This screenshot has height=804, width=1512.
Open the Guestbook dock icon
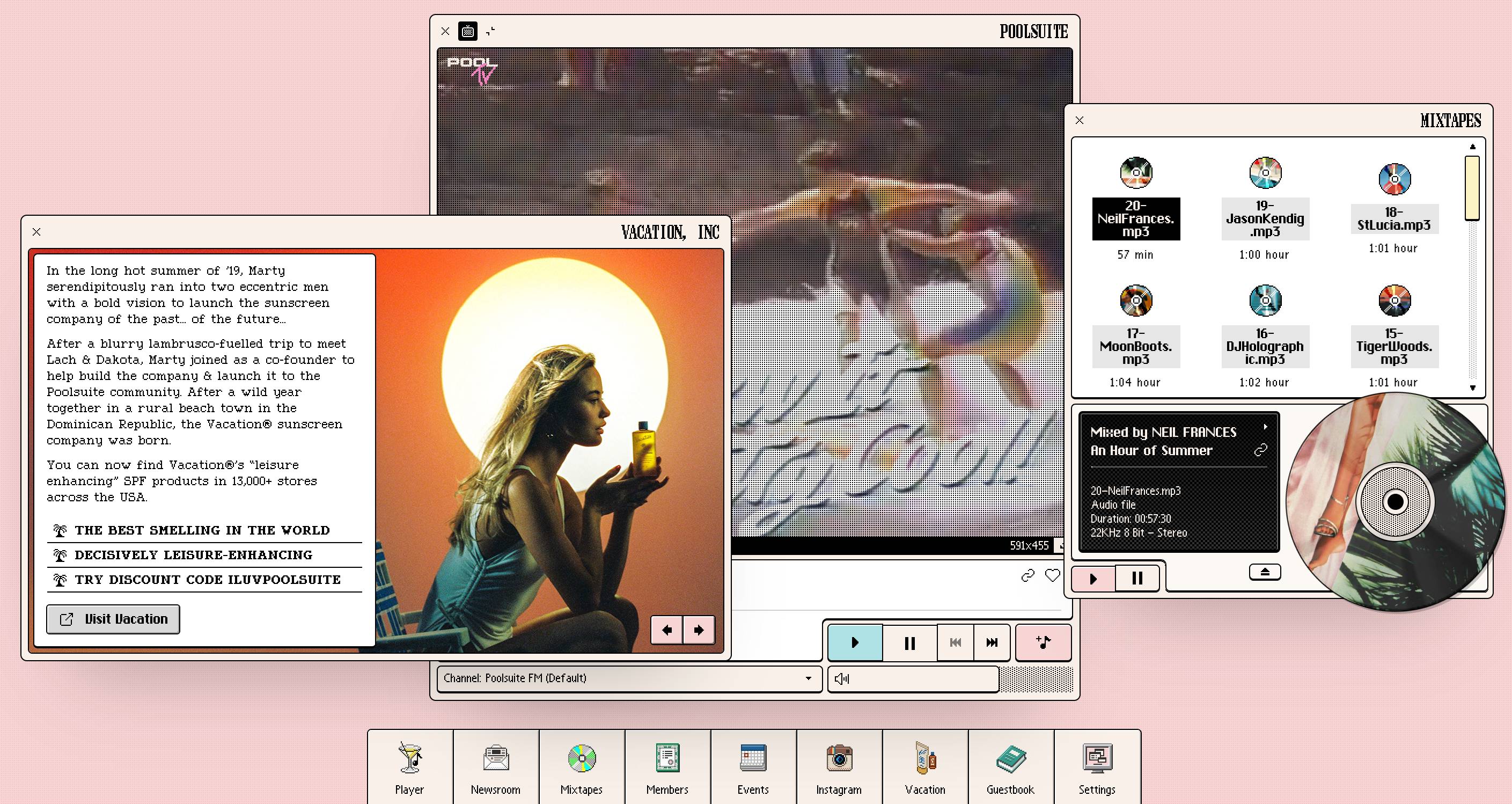tap(1011, 768)
